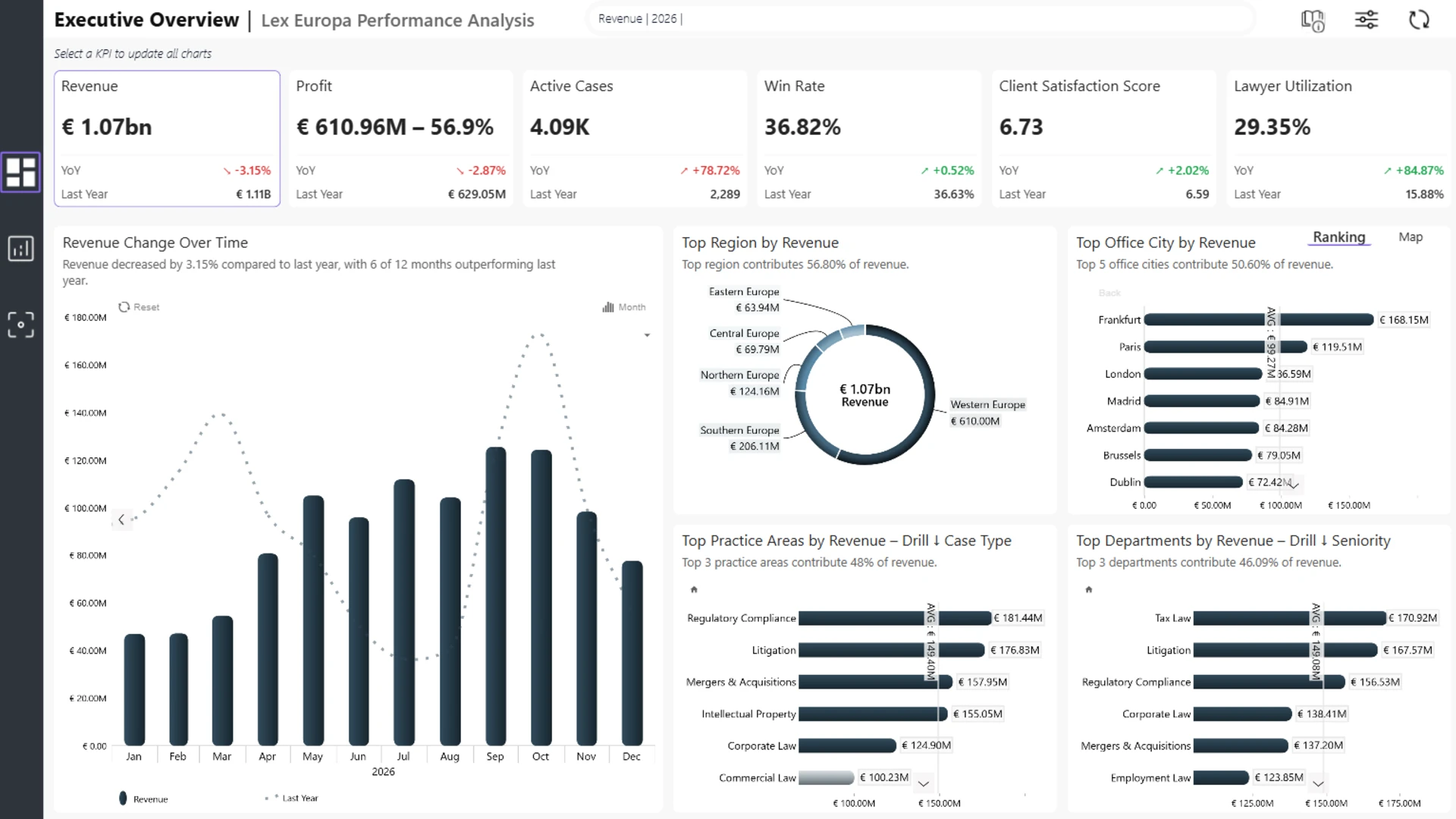
Task: Click home icon in Top Departments chart
Action: point(1088,589)
